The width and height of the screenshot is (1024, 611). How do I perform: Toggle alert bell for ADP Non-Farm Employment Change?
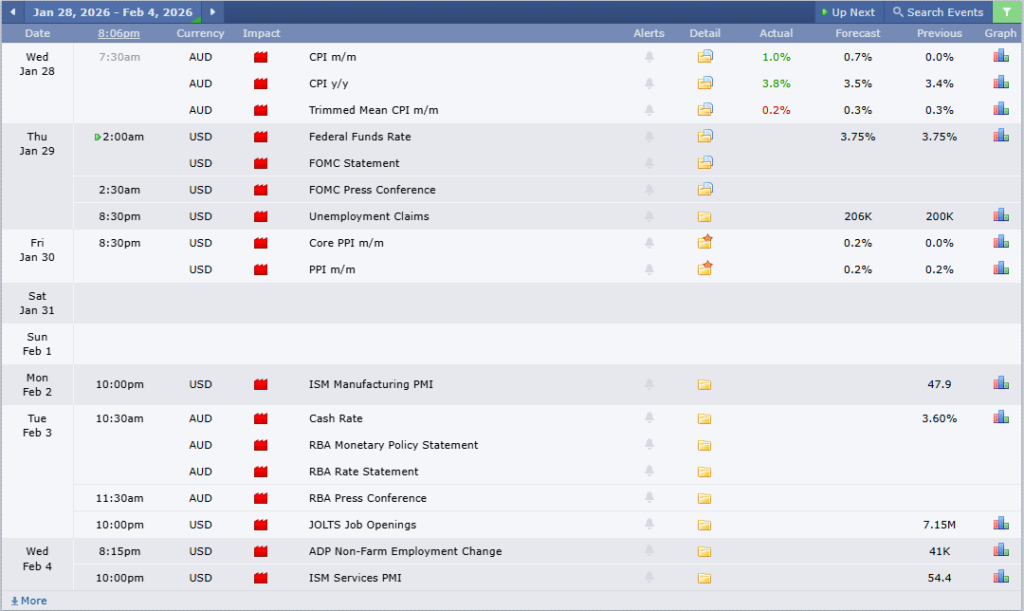649,551
